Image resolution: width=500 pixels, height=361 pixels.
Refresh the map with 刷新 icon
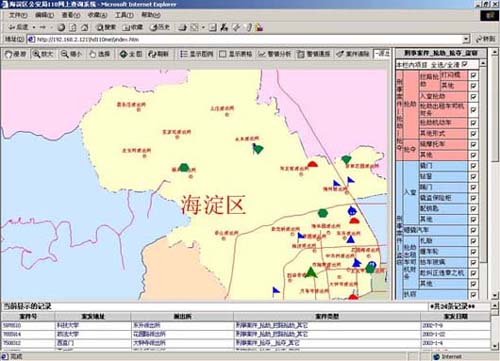pos(159,54)
